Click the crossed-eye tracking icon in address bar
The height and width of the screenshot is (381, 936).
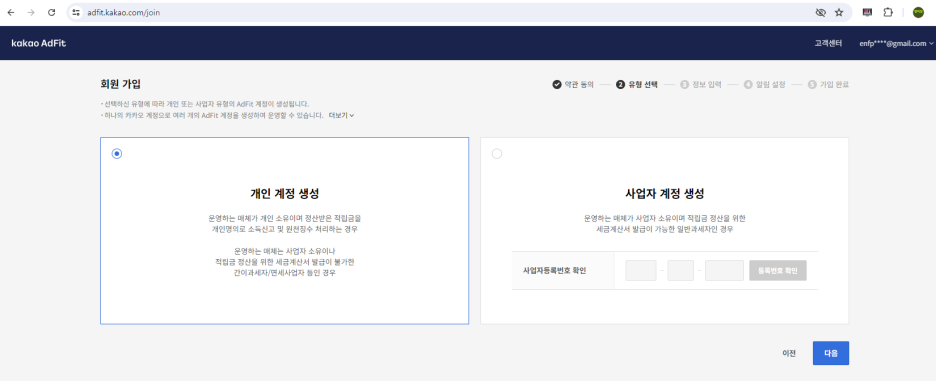click(820, 13)
